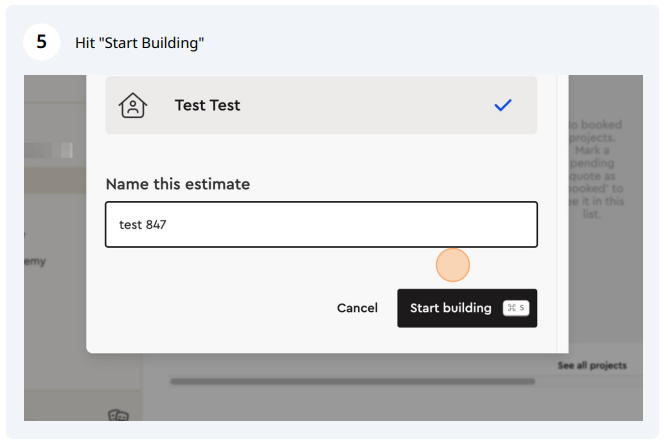Click the step number 5 badge
669x444 pixels.
pyautogui.click(x=41, y=42)
